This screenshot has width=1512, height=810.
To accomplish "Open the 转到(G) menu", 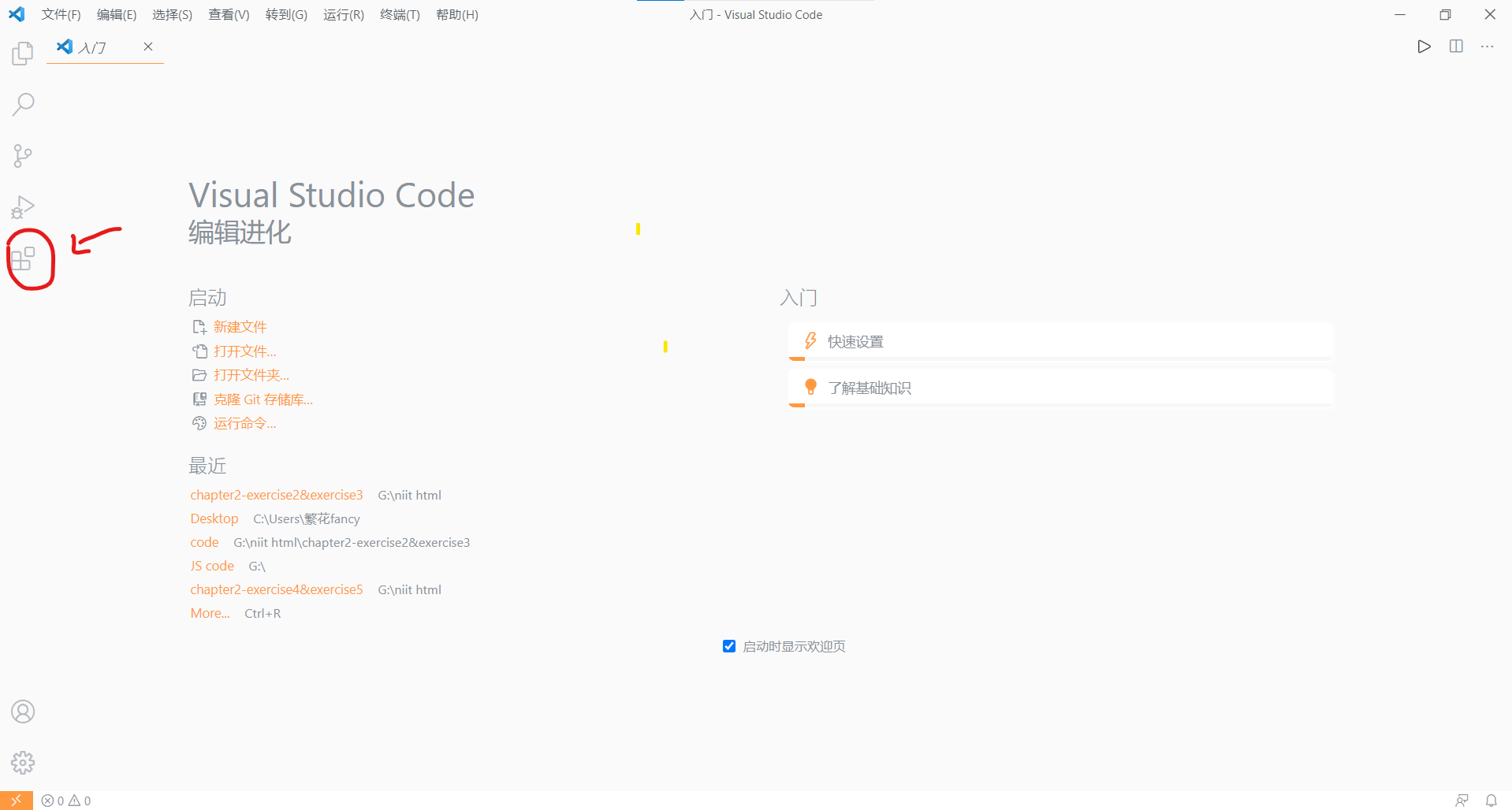I will pos(286,15).
